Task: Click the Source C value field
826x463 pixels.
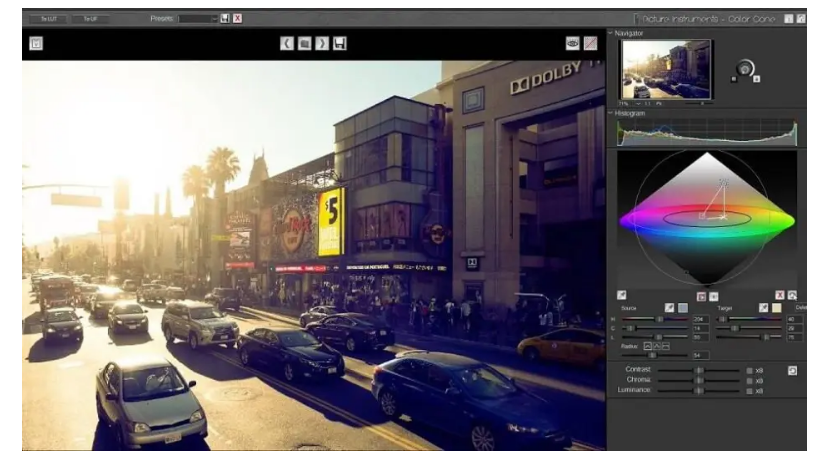Action: pos(701,328)
